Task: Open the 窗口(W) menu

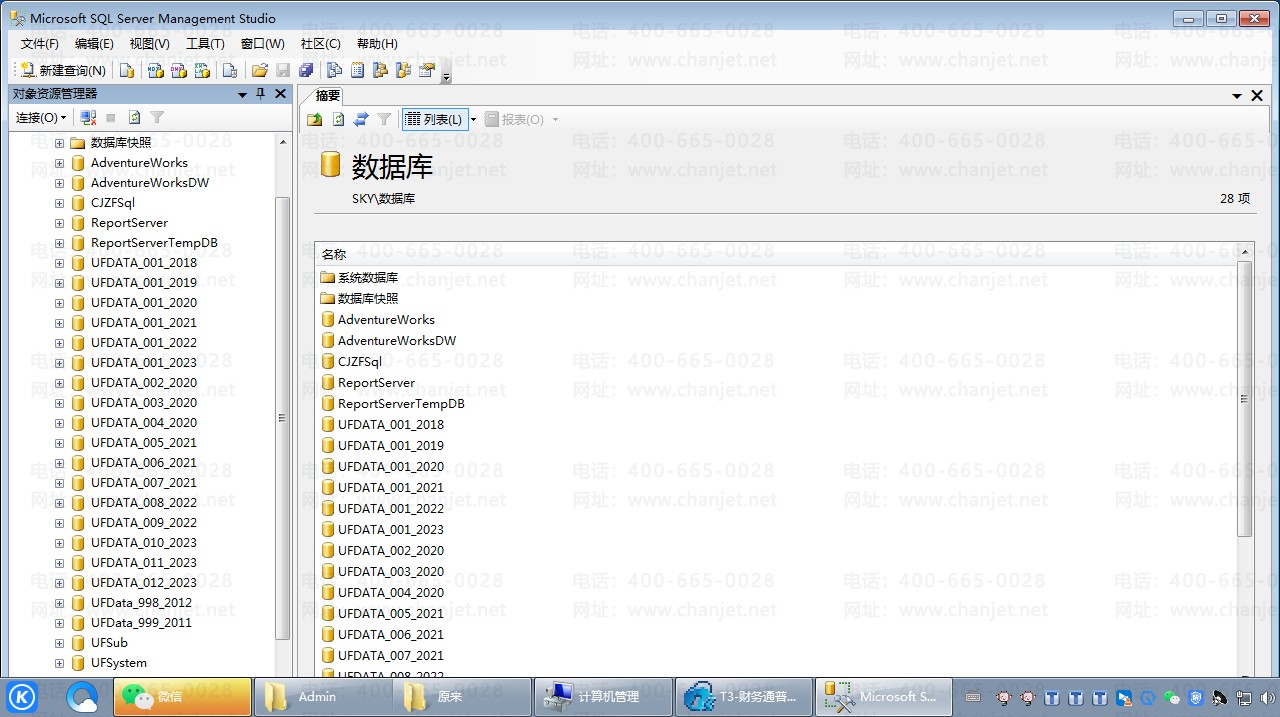Action: tap(263, 44)
